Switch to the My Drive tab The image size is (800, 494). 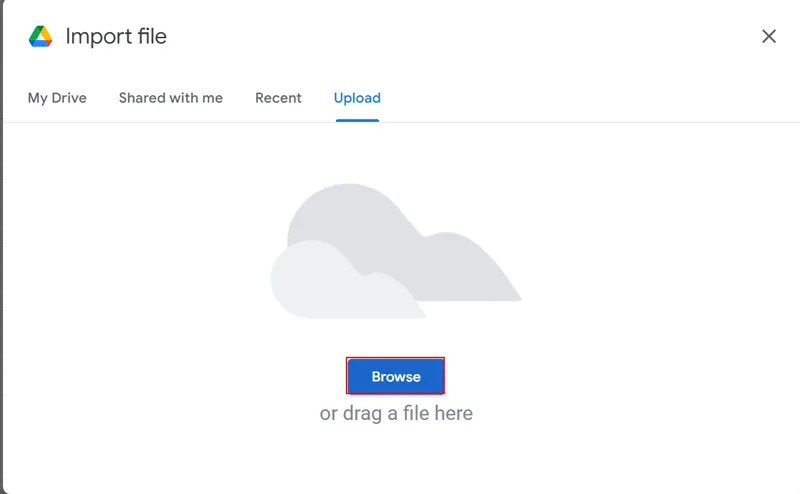click(x=57, y=98)
